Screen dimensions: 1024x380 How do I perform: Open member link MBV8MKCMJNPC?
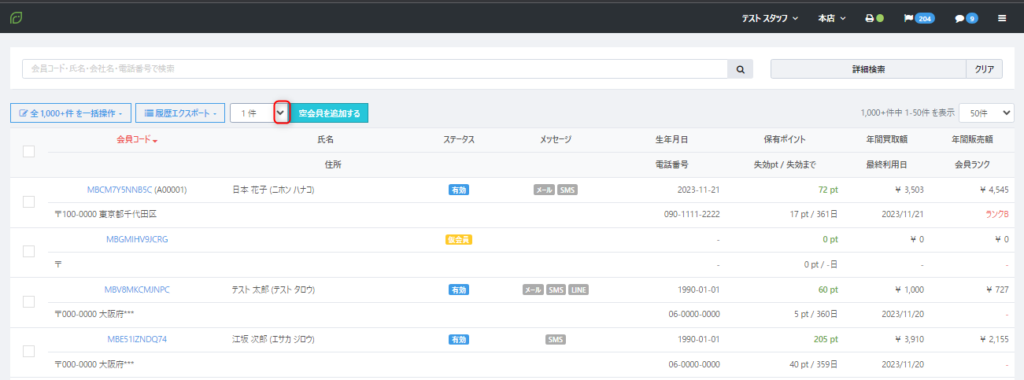click(x=137, y=289)
